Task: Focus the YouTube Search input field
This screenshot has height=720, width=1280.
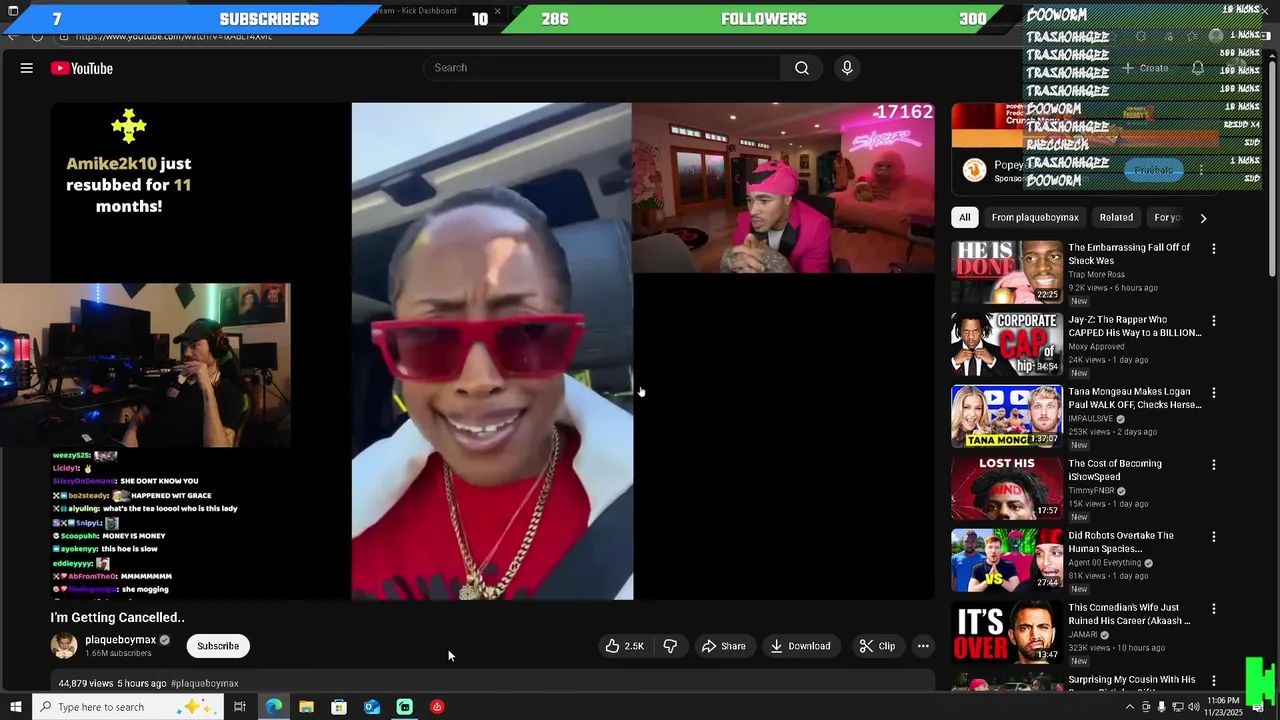Action: [602, 68]
